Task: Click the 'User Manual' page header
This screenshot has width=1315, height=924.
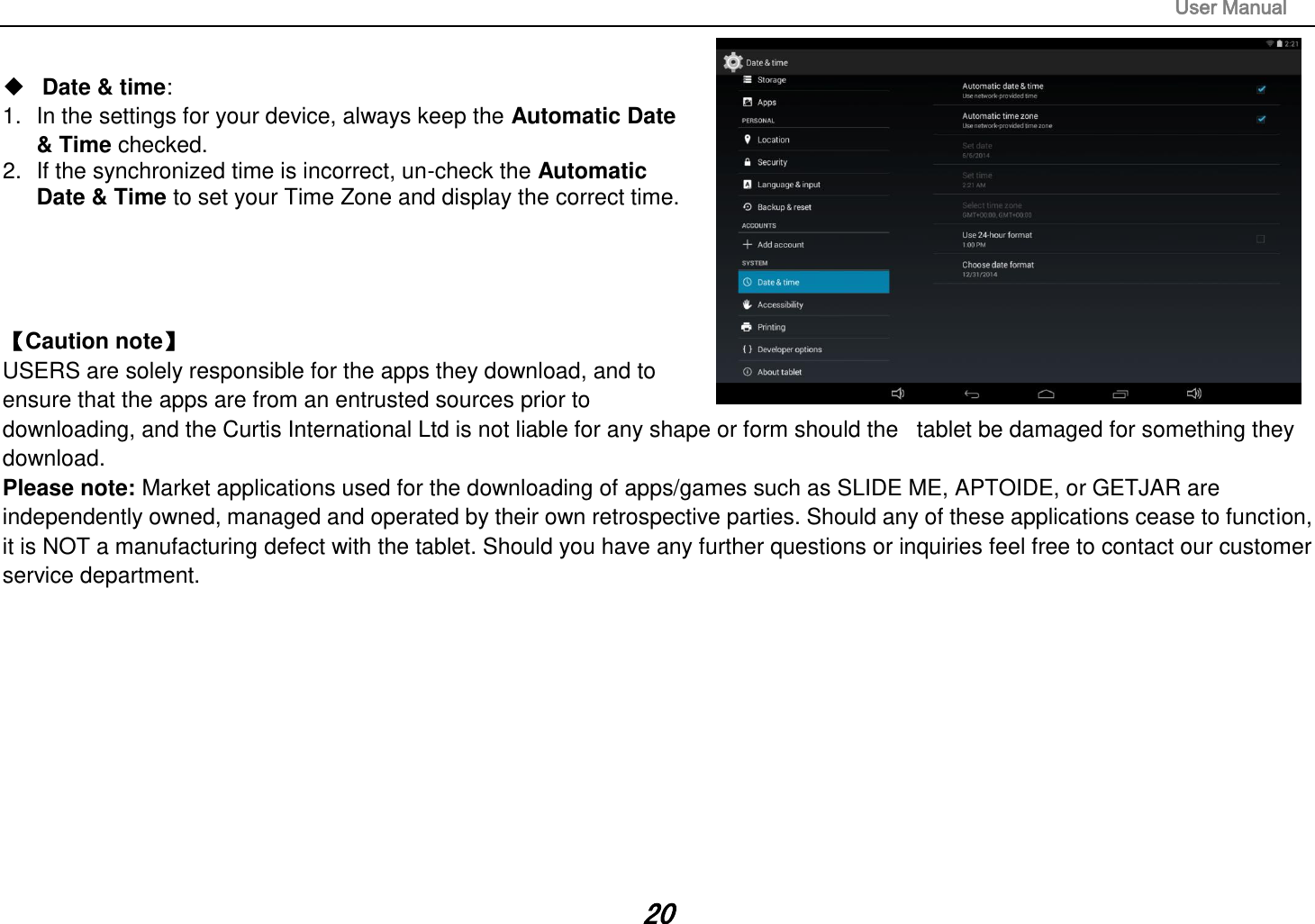Action: point(1230,9)
